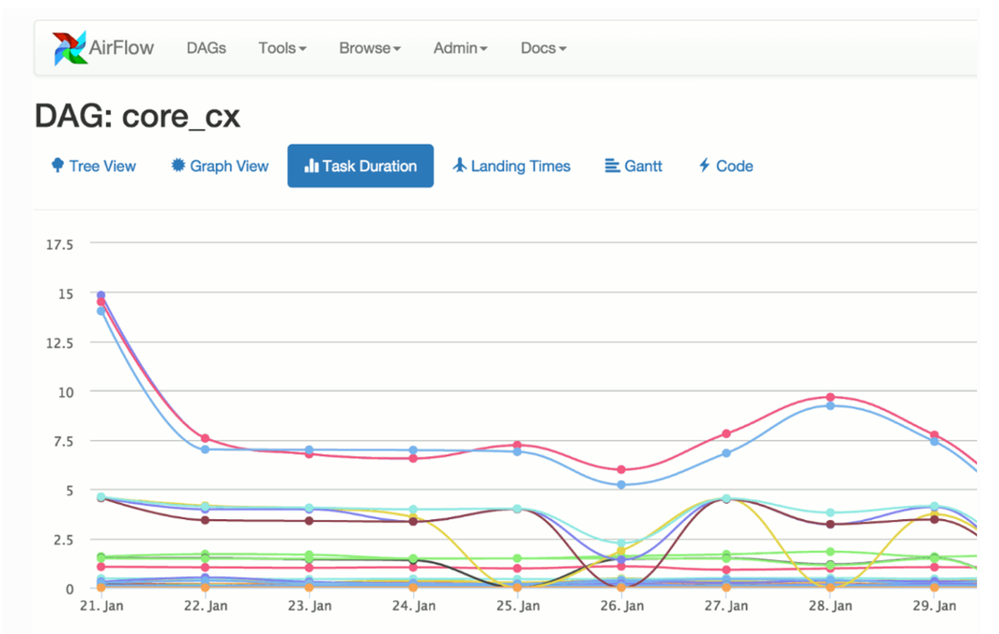Click the pink data point on 22. Jan near 7.5

tap(205, 438)
